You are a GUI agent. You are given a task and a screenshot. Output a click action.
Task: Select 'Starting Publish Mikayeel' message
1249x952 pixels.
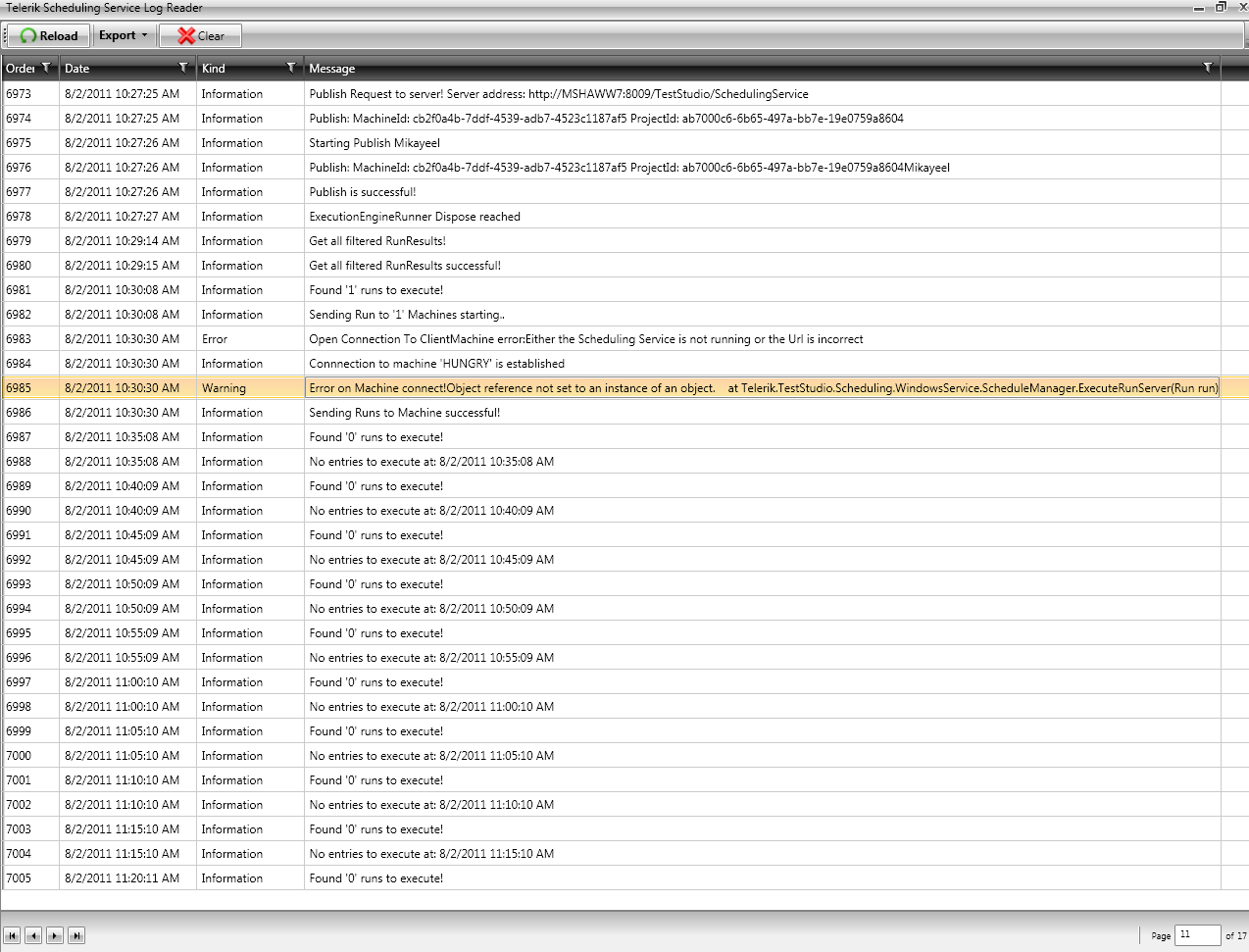click(x=375, y=143)
